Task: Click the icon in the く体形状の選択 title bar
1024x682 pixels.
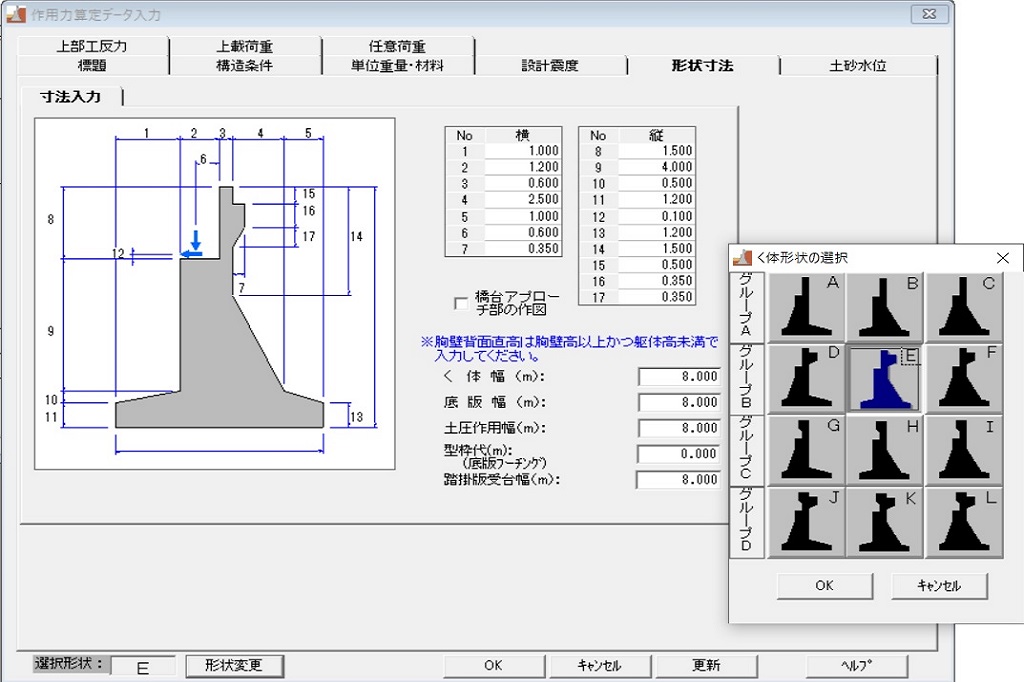Action: coord(742,258)
